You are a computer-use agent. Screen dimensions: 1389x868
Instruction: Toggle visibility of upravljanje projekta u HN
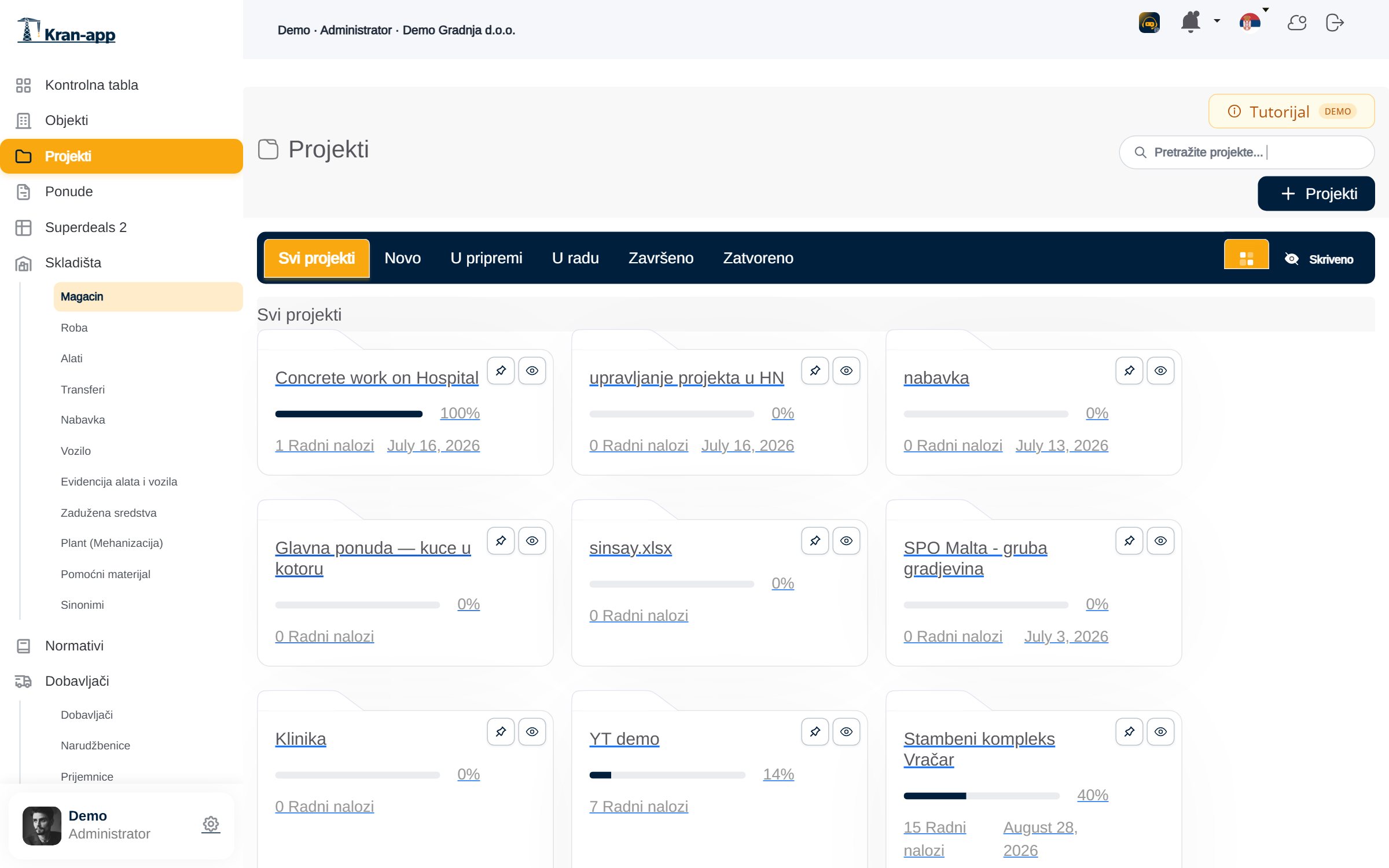(x=846, y=370)
